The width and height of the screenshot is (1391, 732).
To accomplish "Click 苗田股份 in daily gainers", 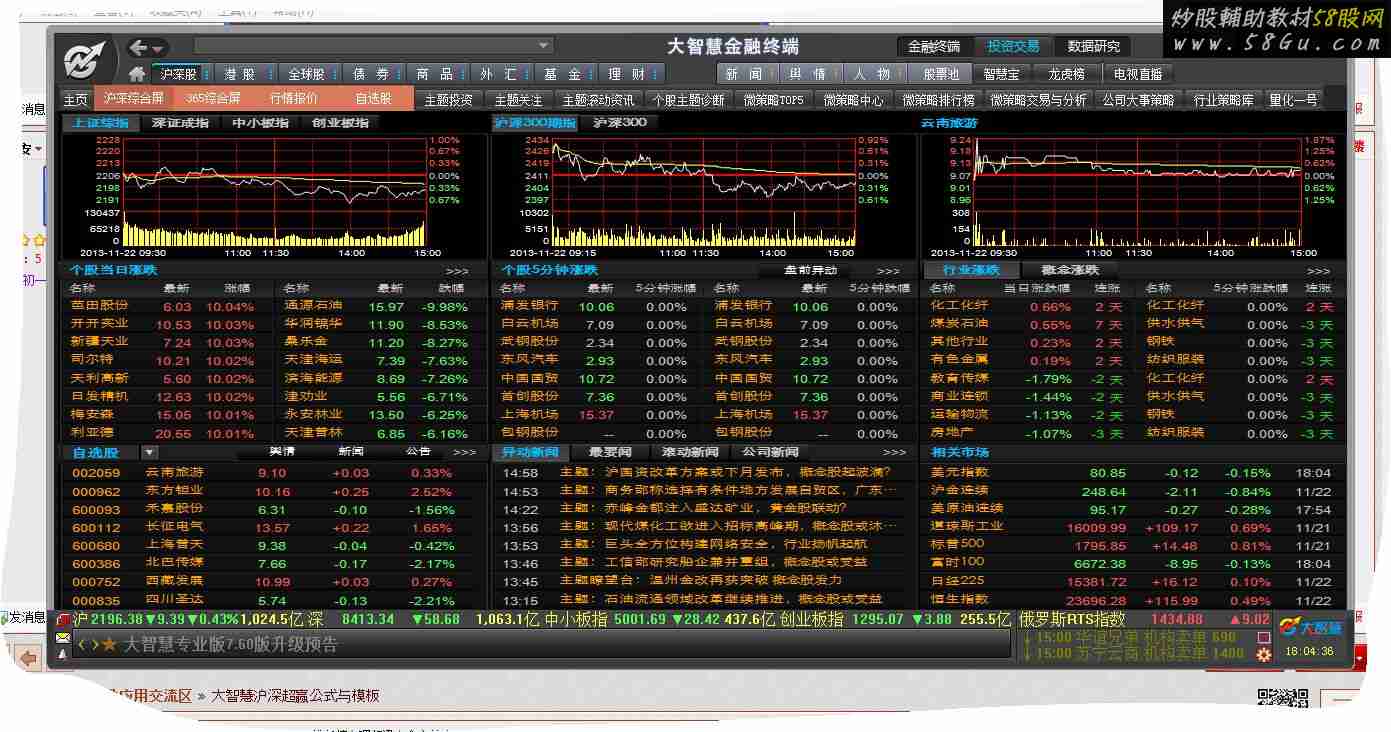I will coord(99,306).
